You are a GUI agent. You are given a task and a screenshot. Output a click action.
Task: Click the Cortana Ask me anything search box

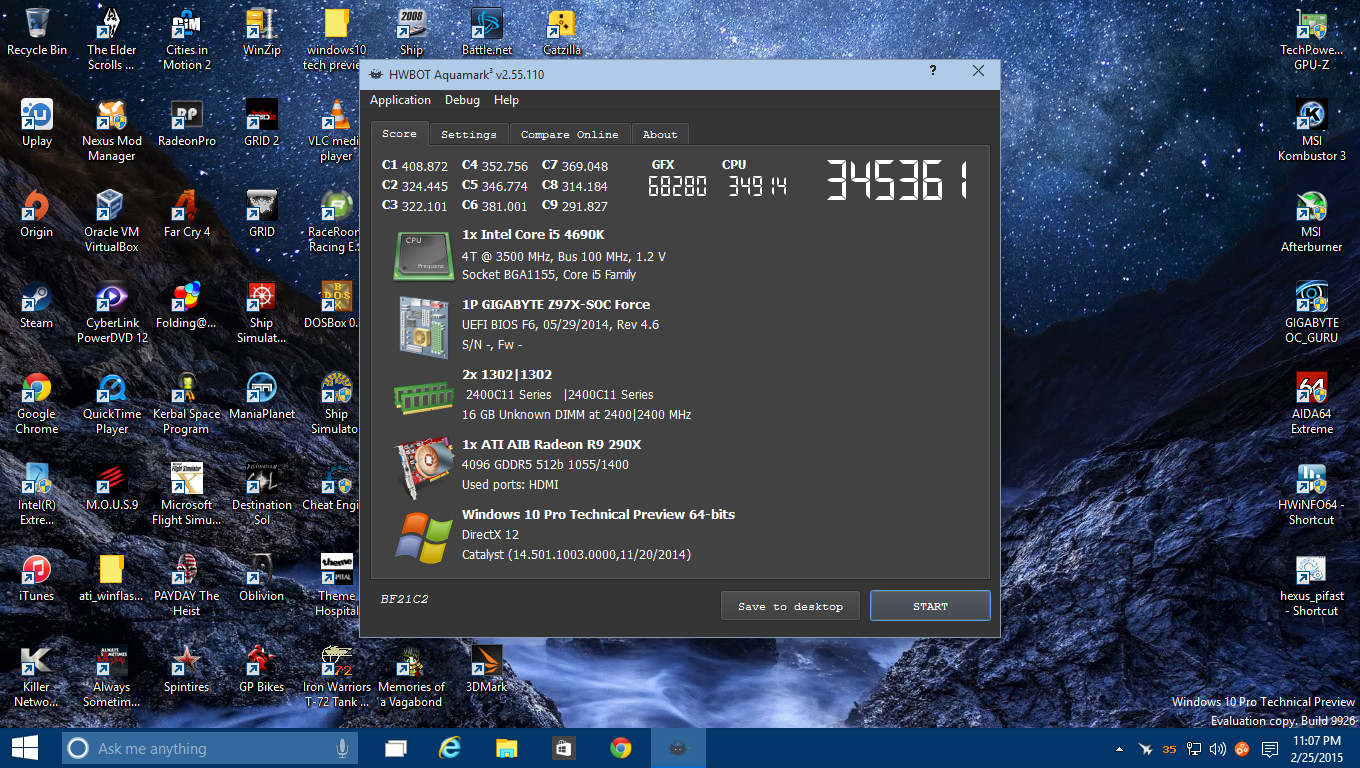(x=211, y=748)
